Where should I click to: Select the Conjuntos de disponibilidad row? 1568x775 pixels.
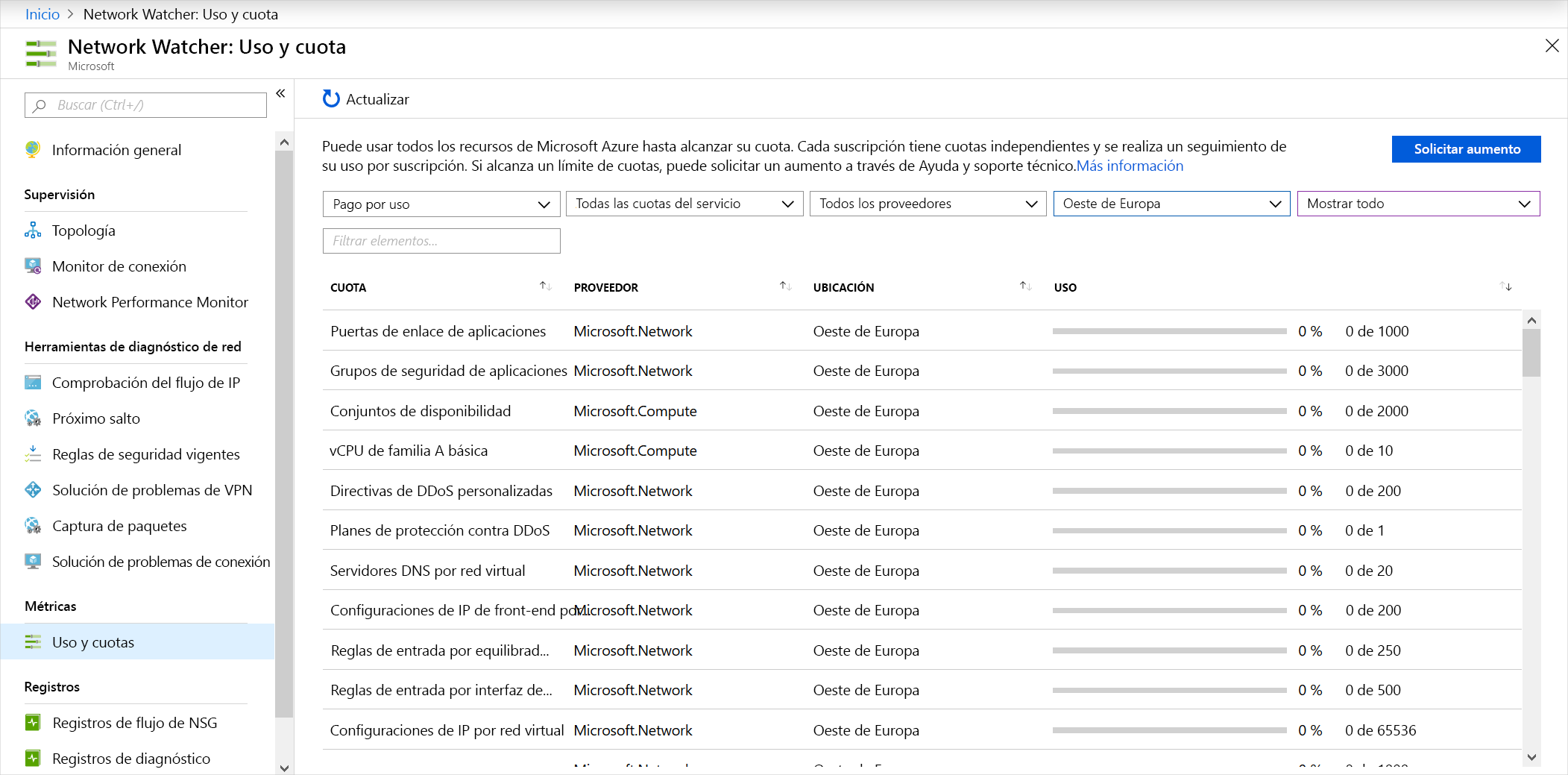pyautogui.click(x=922, y=410)
